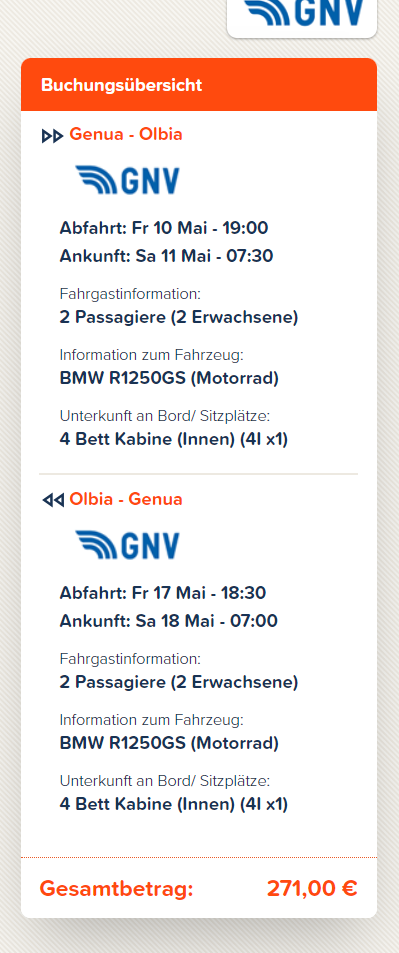
Task: Select return 2 Passagiere (2 Erwachsene) text
Action: point(179,682)
